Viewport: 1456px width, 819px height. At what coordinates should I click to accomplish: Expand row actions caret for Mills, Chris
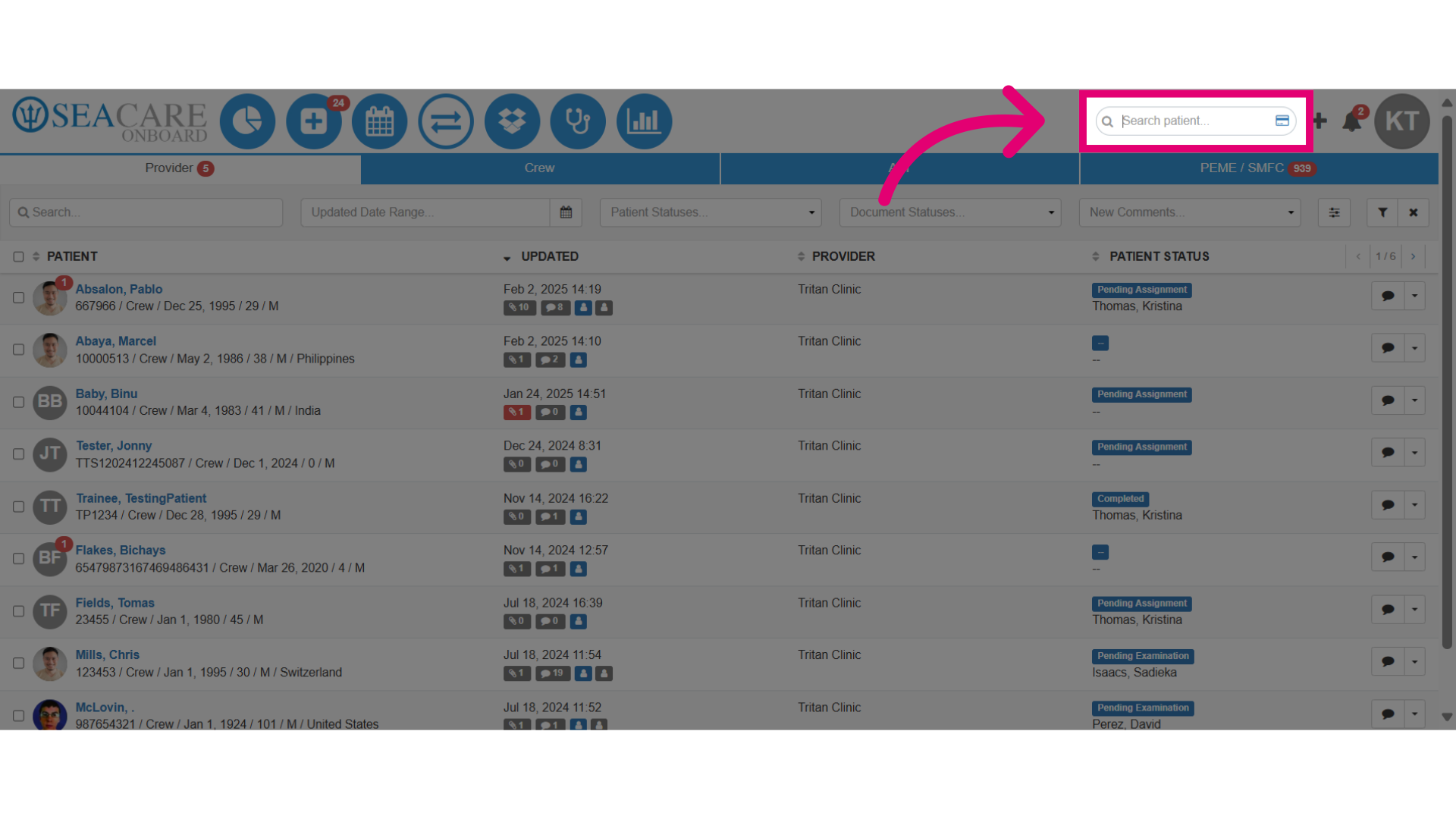pos(1415,662)
